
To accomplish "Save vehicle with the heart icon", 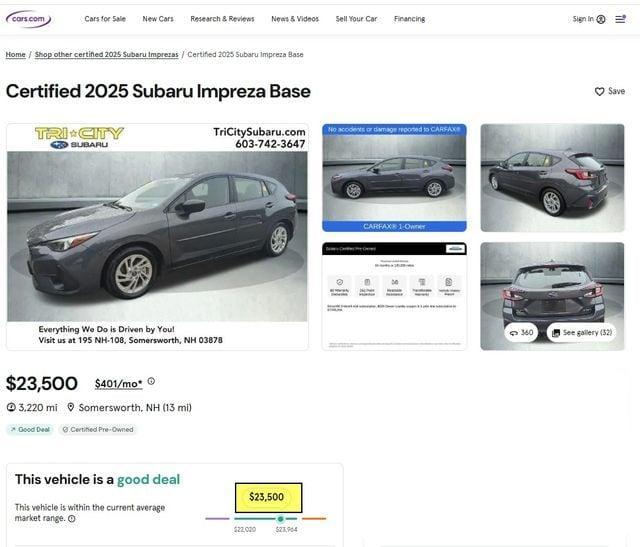I will point(599,91).
